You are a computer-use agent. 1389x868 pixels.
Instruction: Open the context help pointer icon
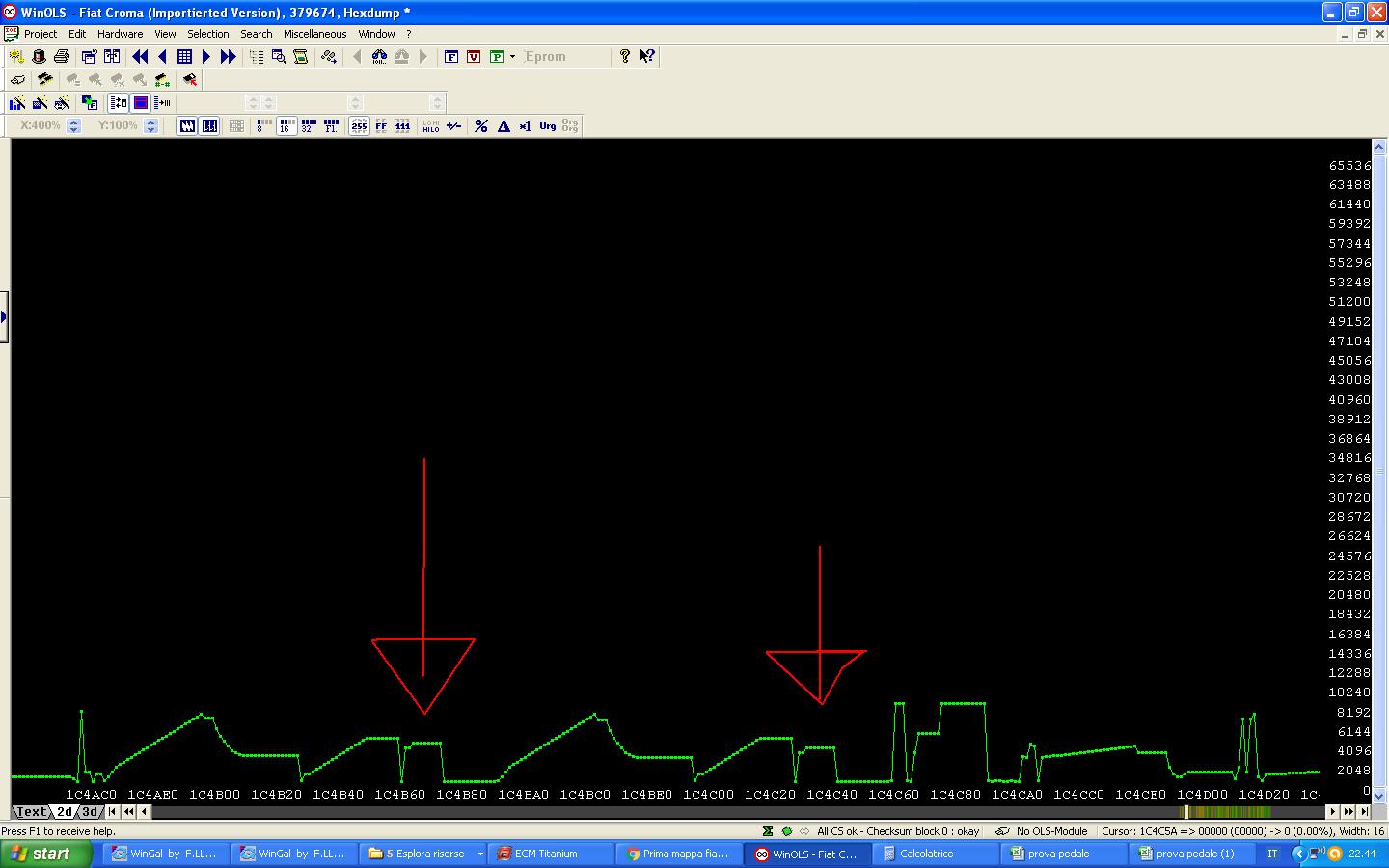pos(647,57)
